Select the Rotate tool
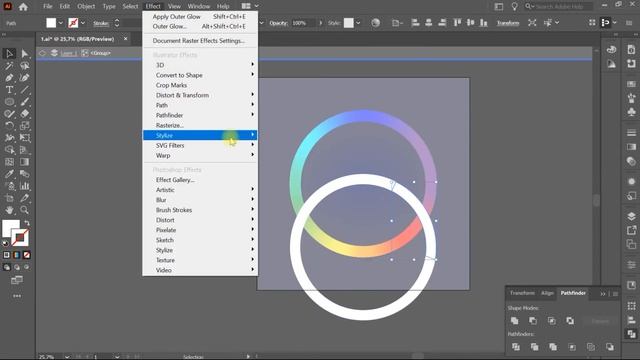Viewport: 640px width, 360px height. pyautogui.click(x=9, y=126)
